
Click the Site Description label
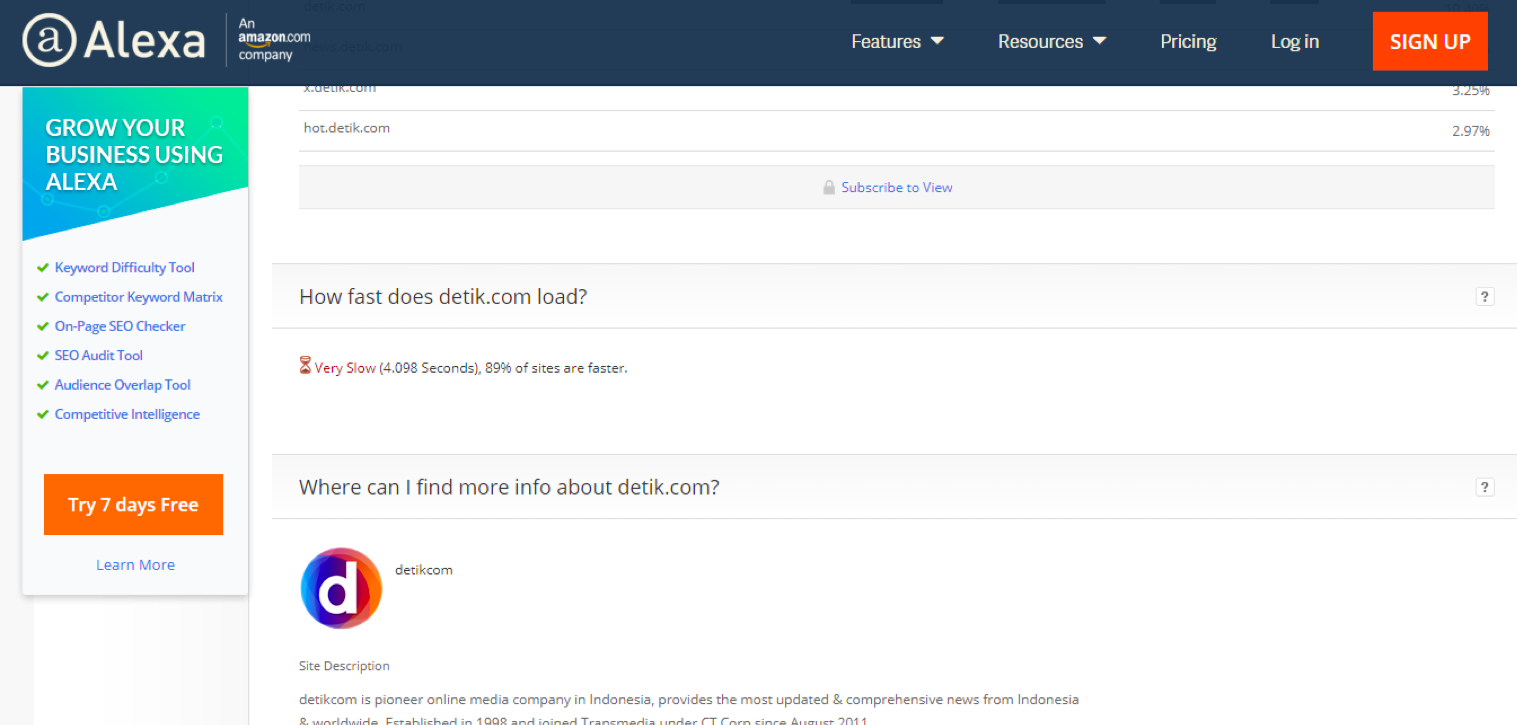pyautogui.click(x=344, y=666)
